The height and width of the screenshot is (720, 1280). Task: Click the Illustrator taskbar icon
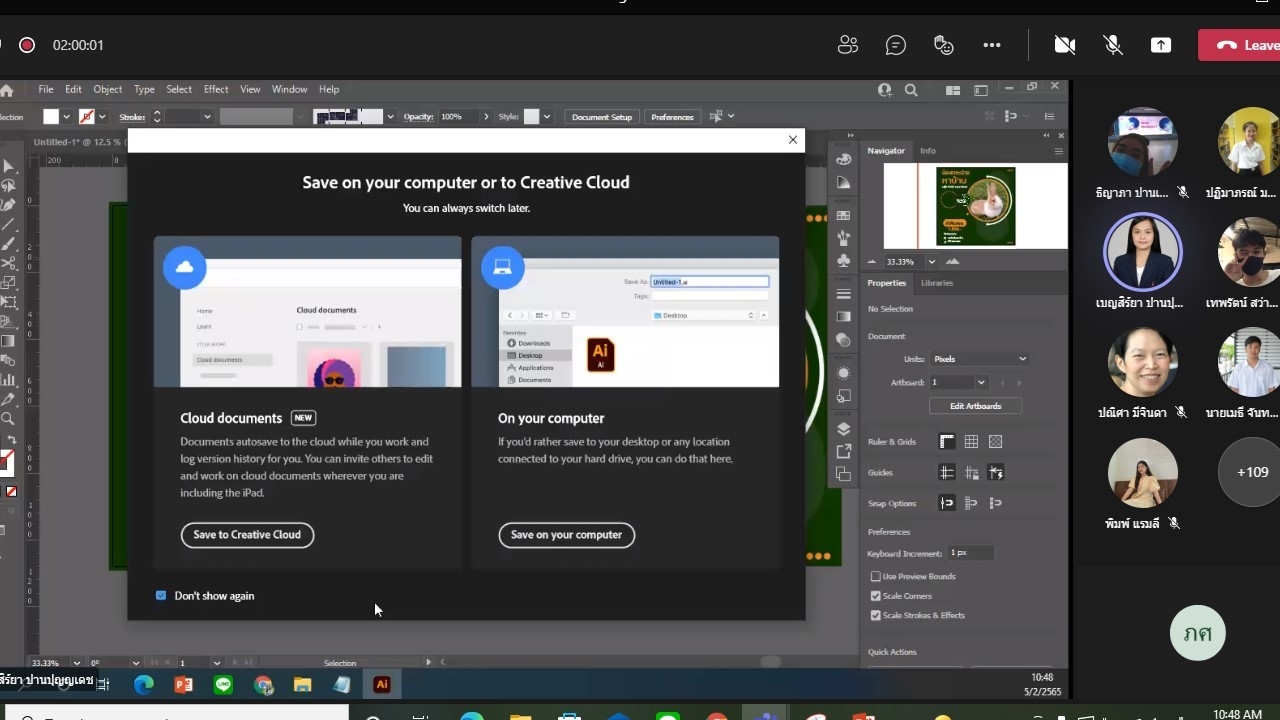(381, 685)
